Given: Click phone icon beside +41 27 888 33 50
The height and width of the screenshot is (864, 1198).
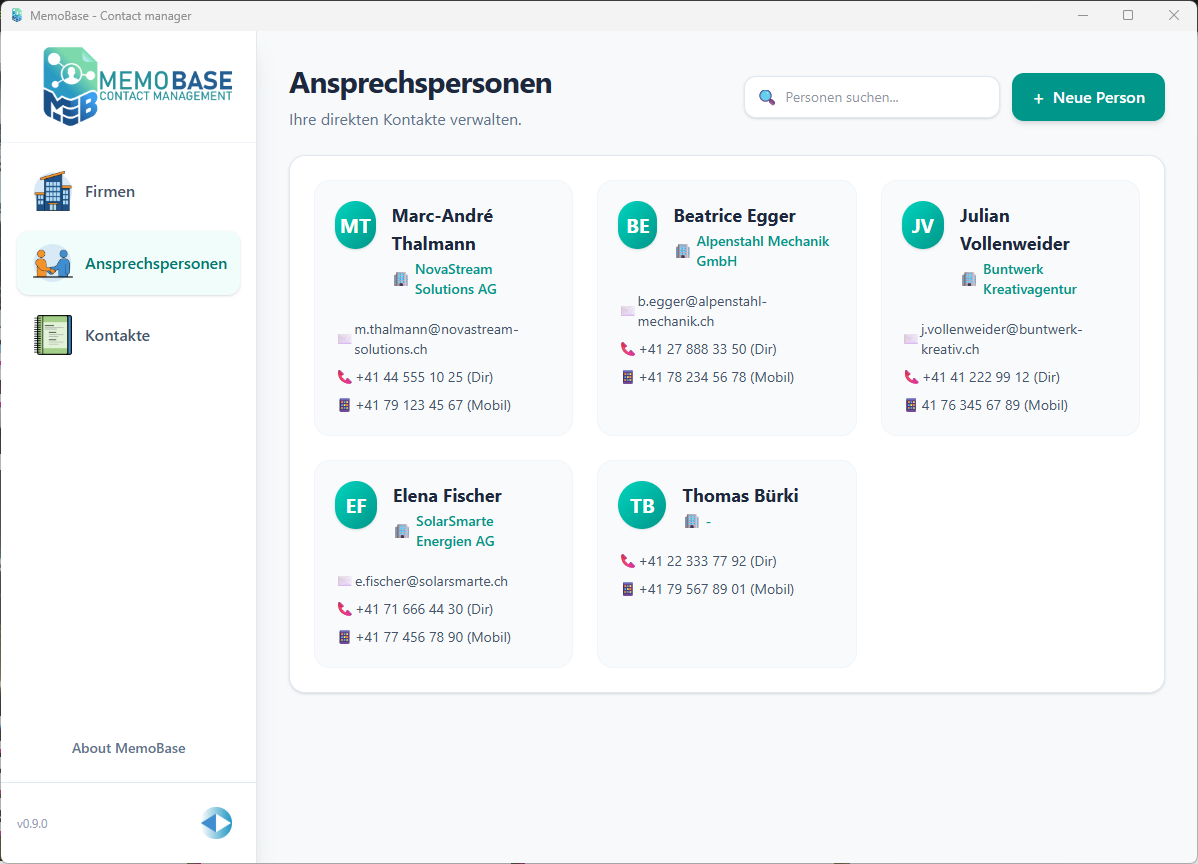Looking at the screenshot, I should click(627, 349).
